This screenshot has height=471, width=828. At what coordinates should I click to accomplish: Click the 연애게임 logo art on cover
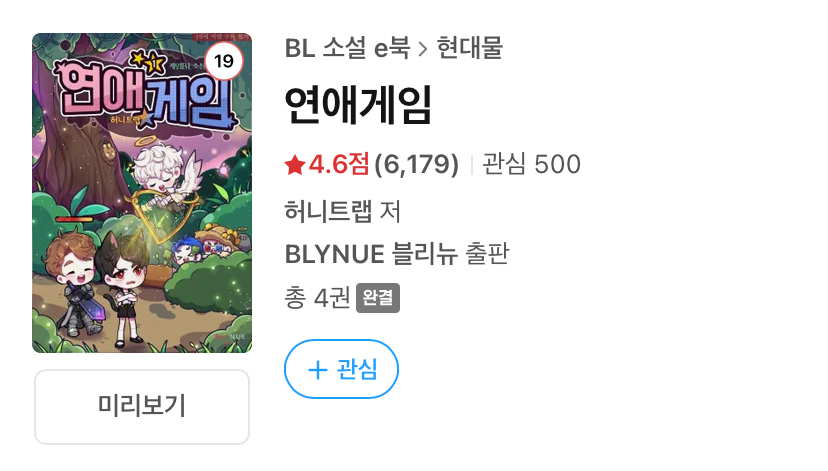click(145, 92)
